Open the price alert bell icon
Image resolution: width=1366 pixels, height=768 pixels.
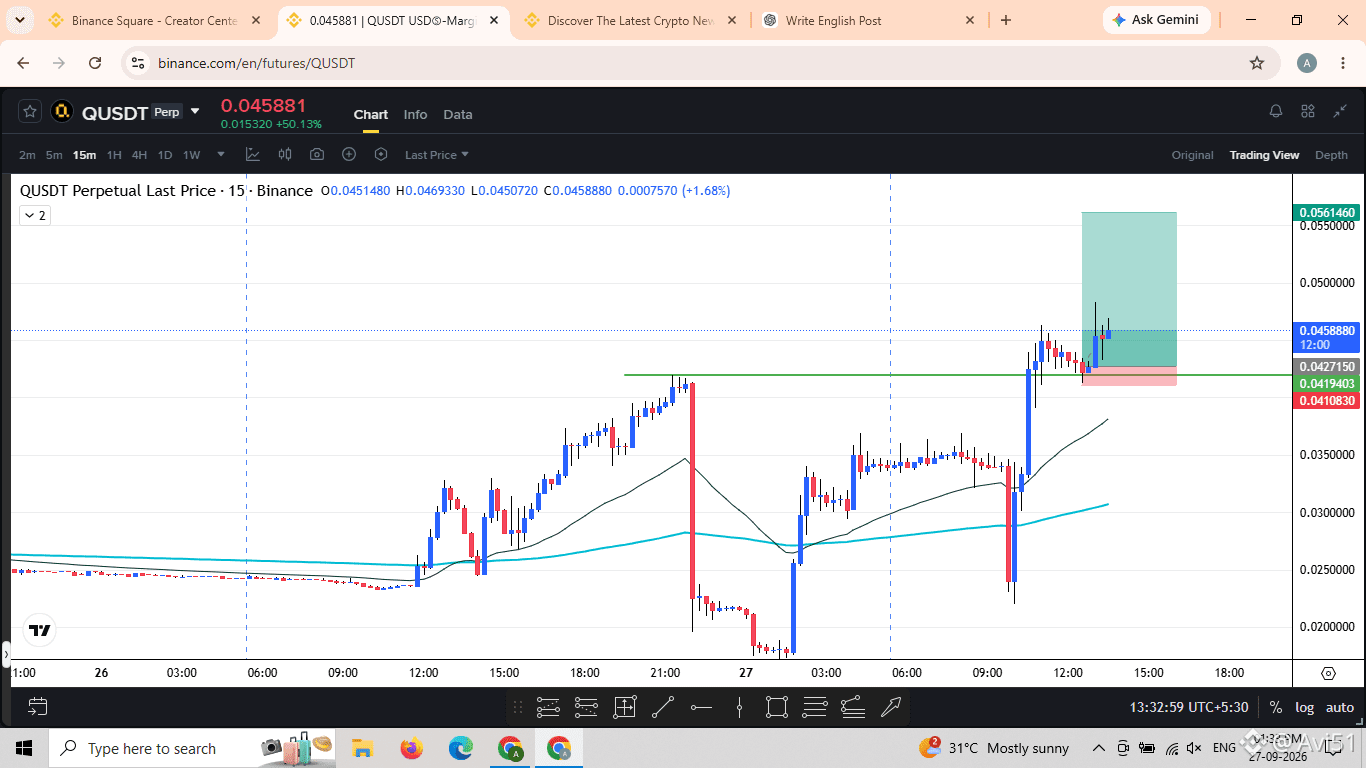[x=1276, y=111]
